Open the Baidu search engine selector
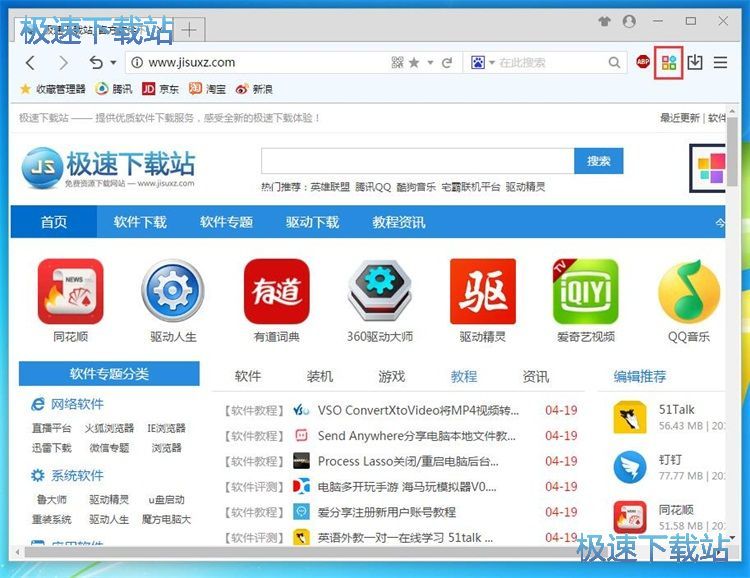The image size is (750, 578). click(x=482, y=62)
